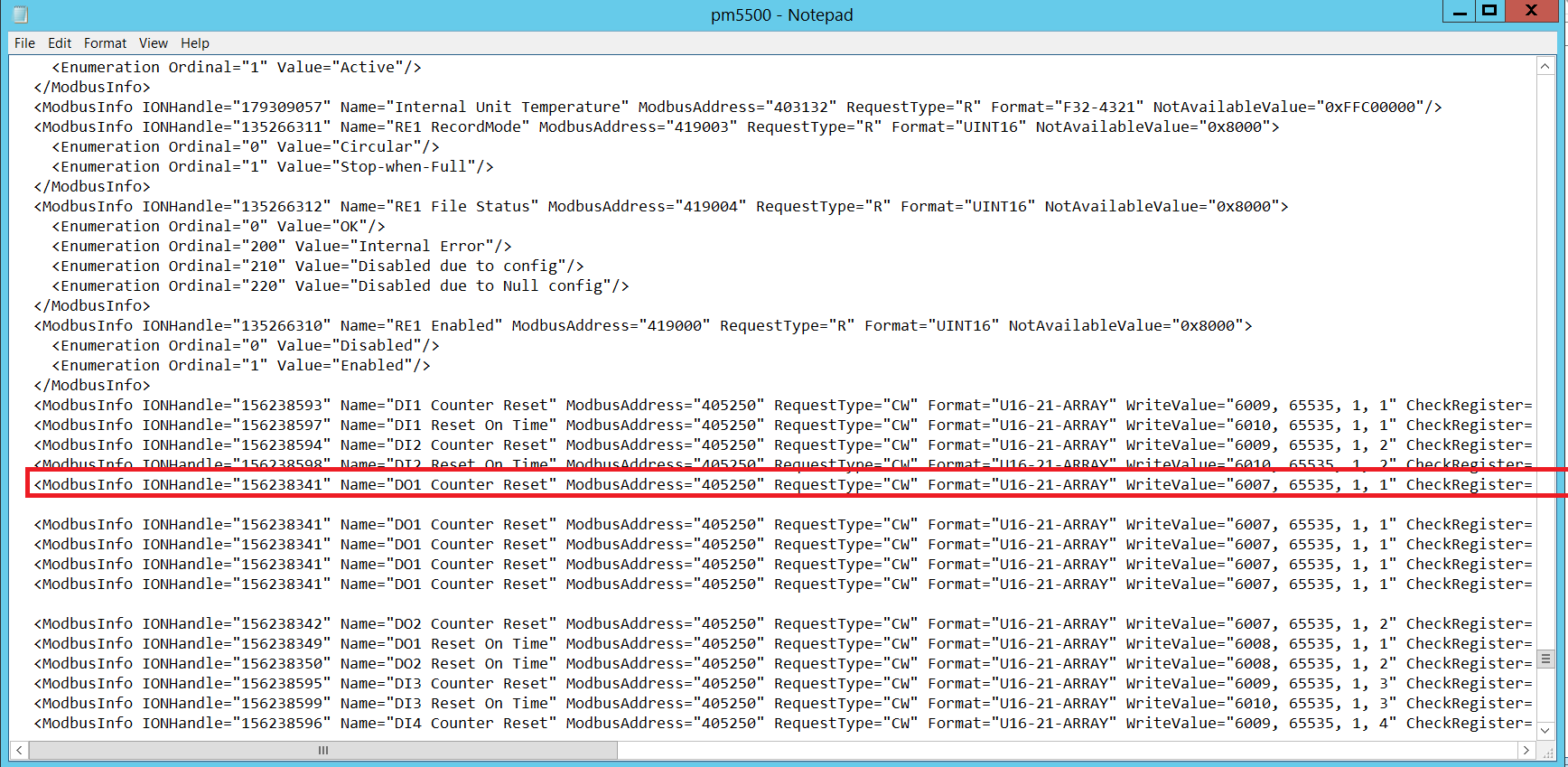Click the horizontal scrollbar left arrow
Viewport: 1568px width, 767px height.
click(x=19, y=751)
